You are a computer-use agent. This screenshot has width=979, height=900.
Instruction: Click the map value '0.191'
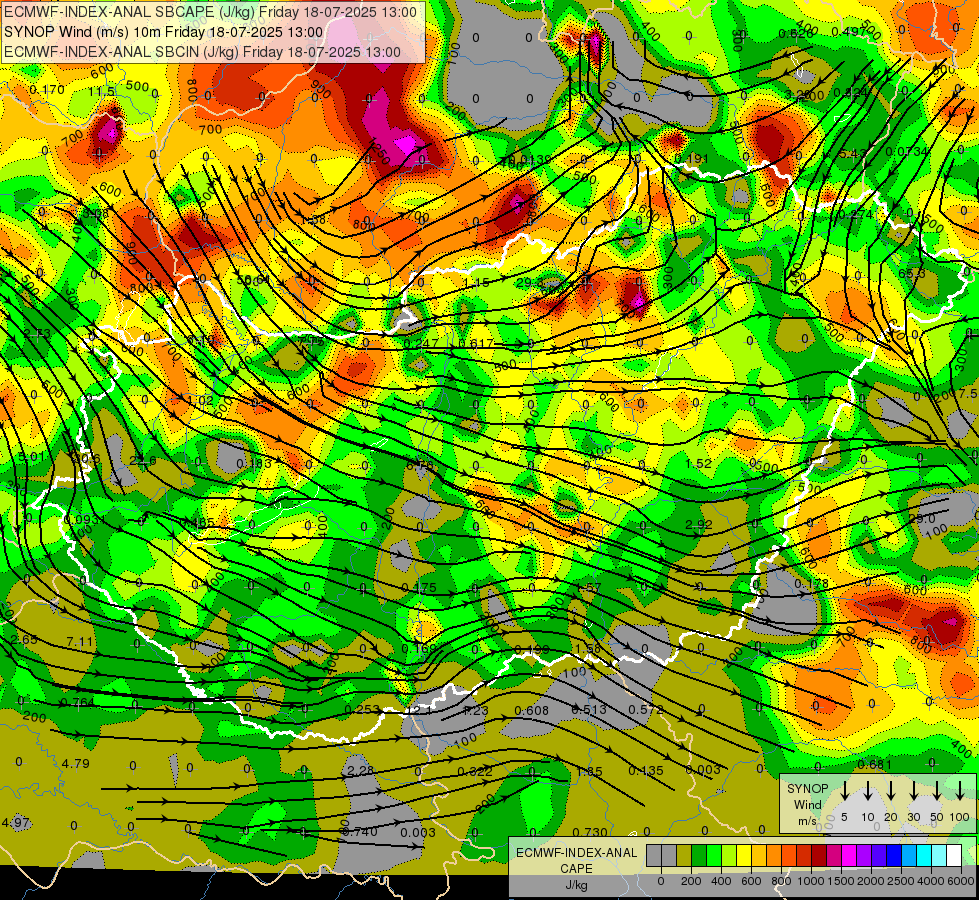[692, 159]
